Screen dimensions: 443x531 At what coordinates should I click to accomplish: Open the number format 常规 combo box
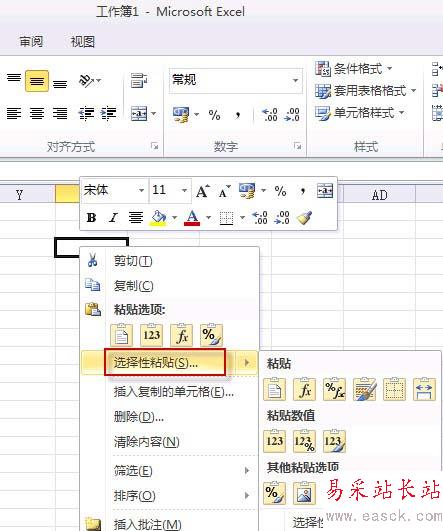point(236,81)
